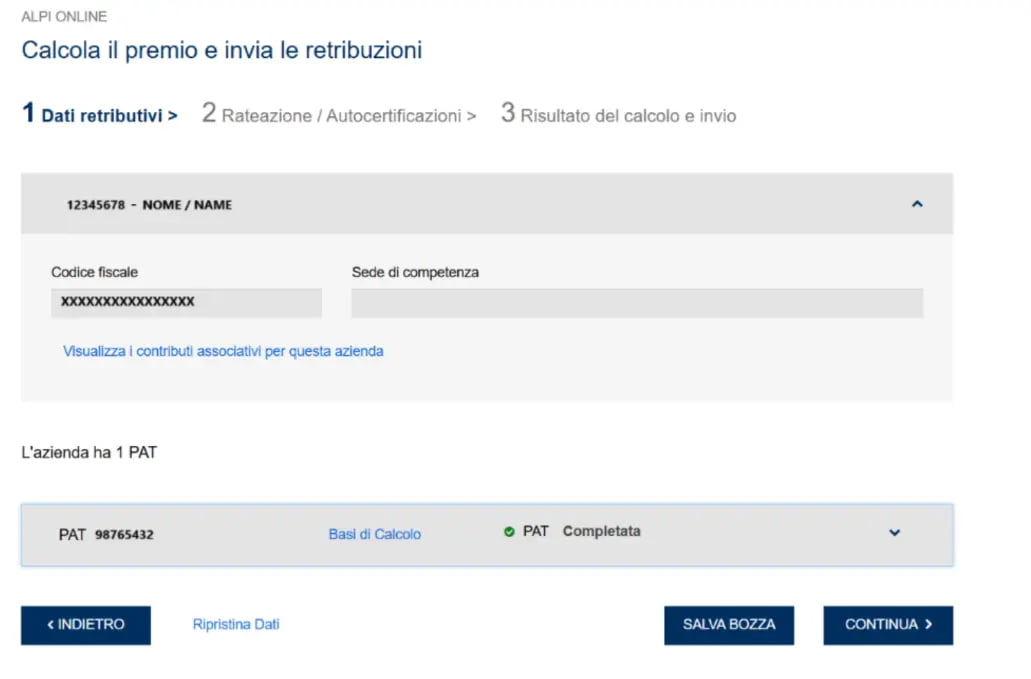Go to step 1 Dati retributivi
The width and height of the screenshot is (1031, 679).
tap(100, 115)
